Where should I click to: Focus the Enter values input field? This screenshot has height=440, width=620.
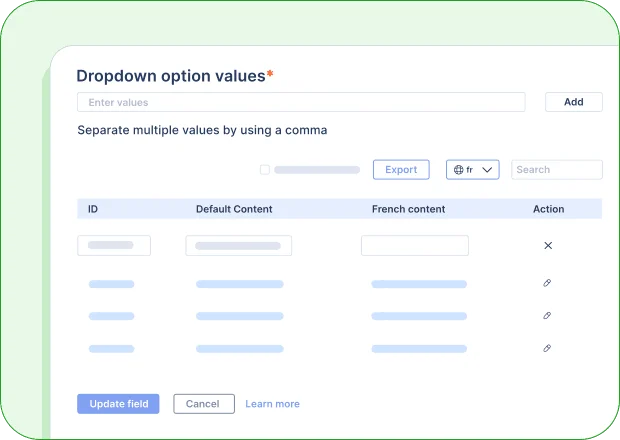(x=300, y=102)
